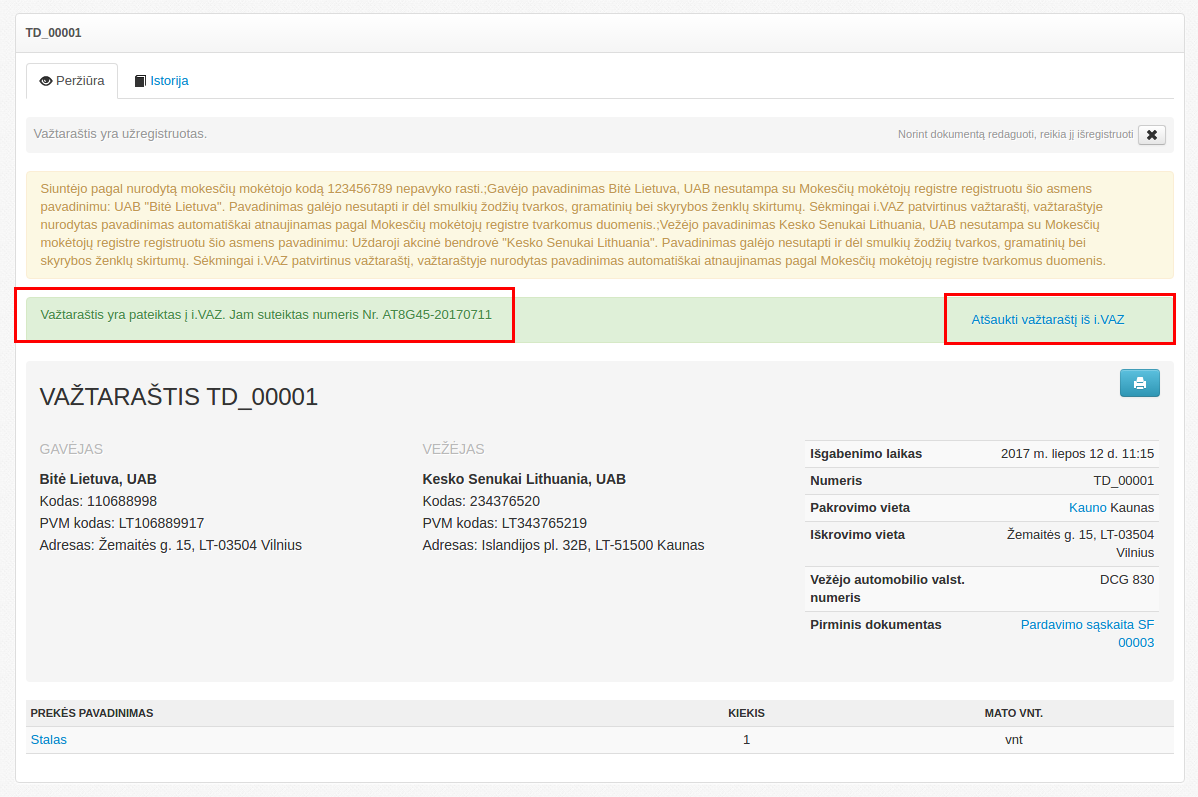
Task: Click the eye icon on Peržiūra tab
Action: [45, 81]
